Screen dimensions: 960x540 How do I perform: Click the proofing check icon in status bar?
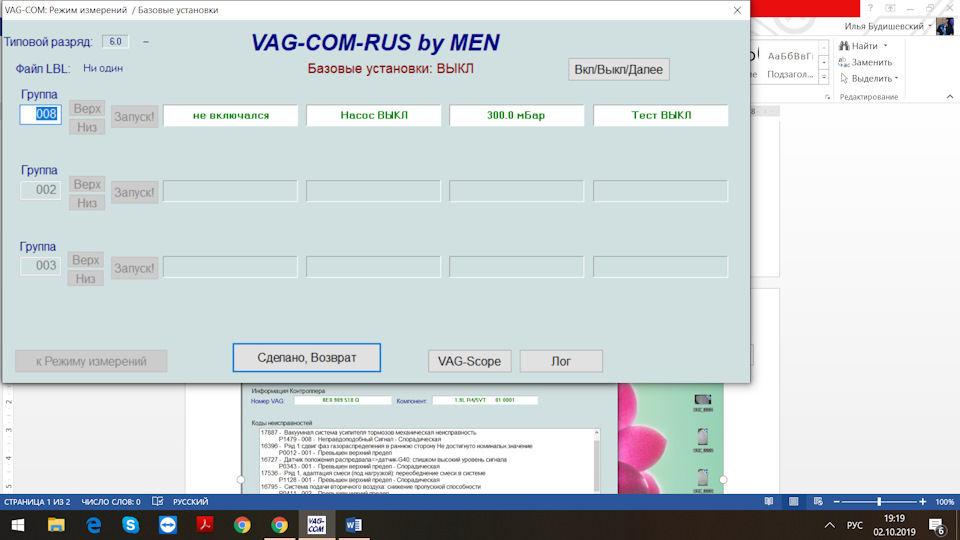157,502
